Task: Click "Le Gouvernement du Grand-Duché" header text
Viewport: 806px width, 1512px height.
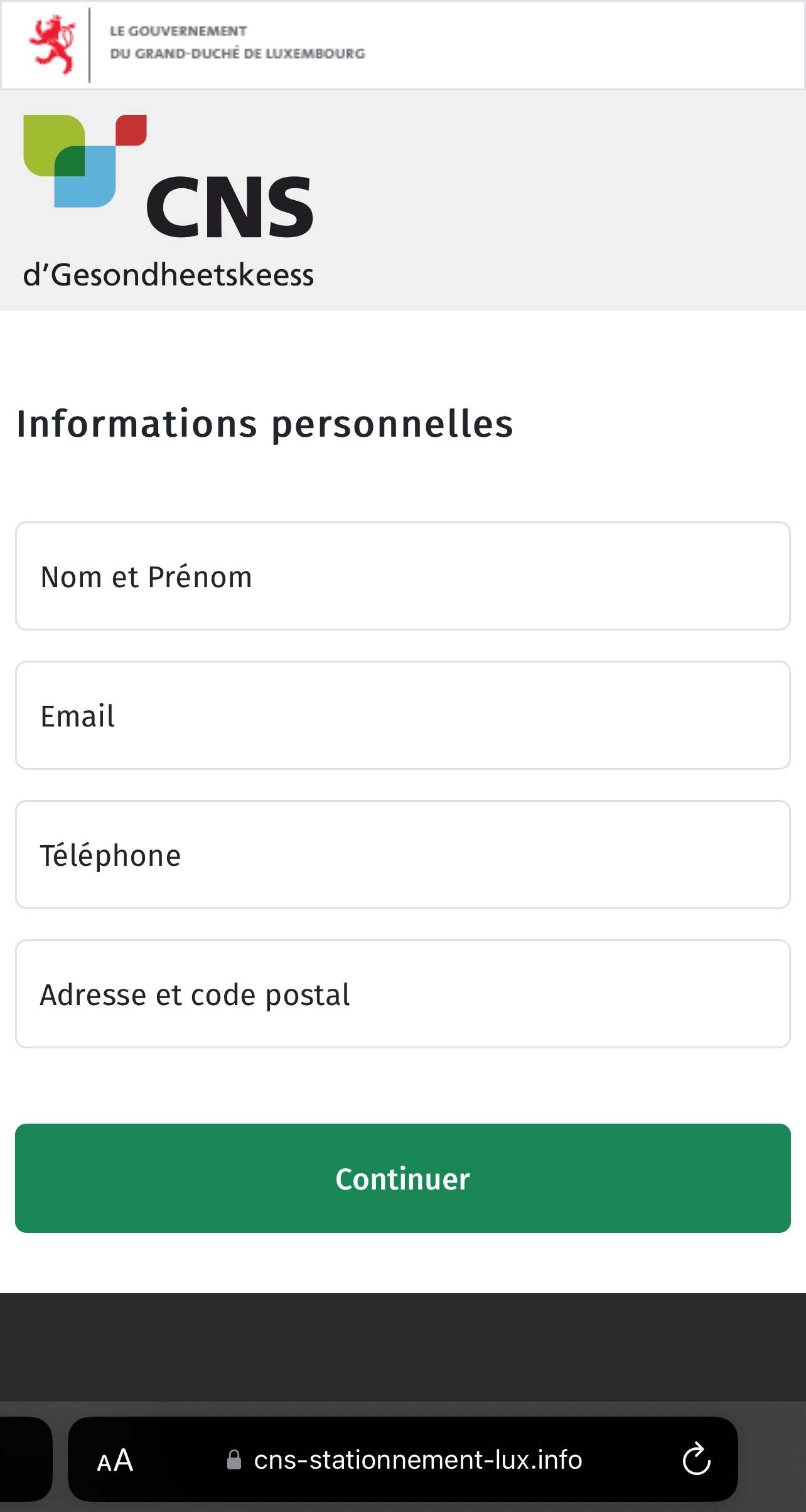Action: [x=237, y=42]
